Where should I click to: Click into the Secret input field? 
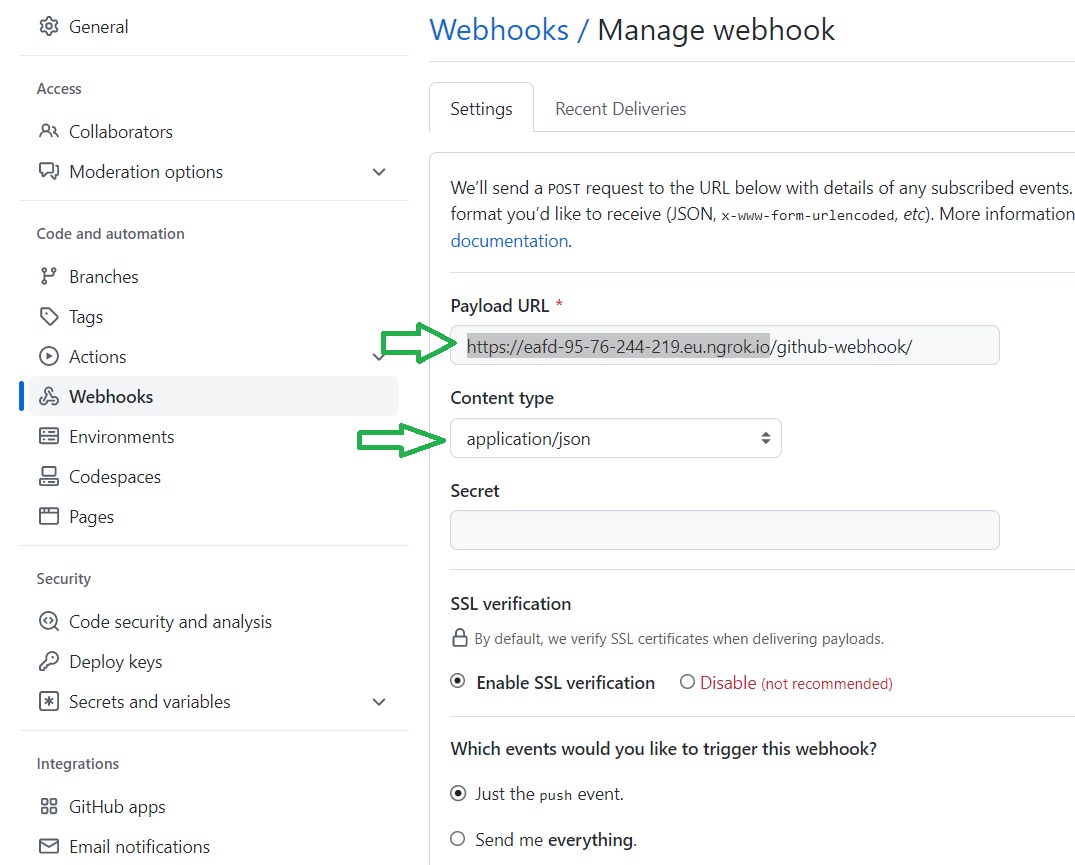[x=724, y=530]
